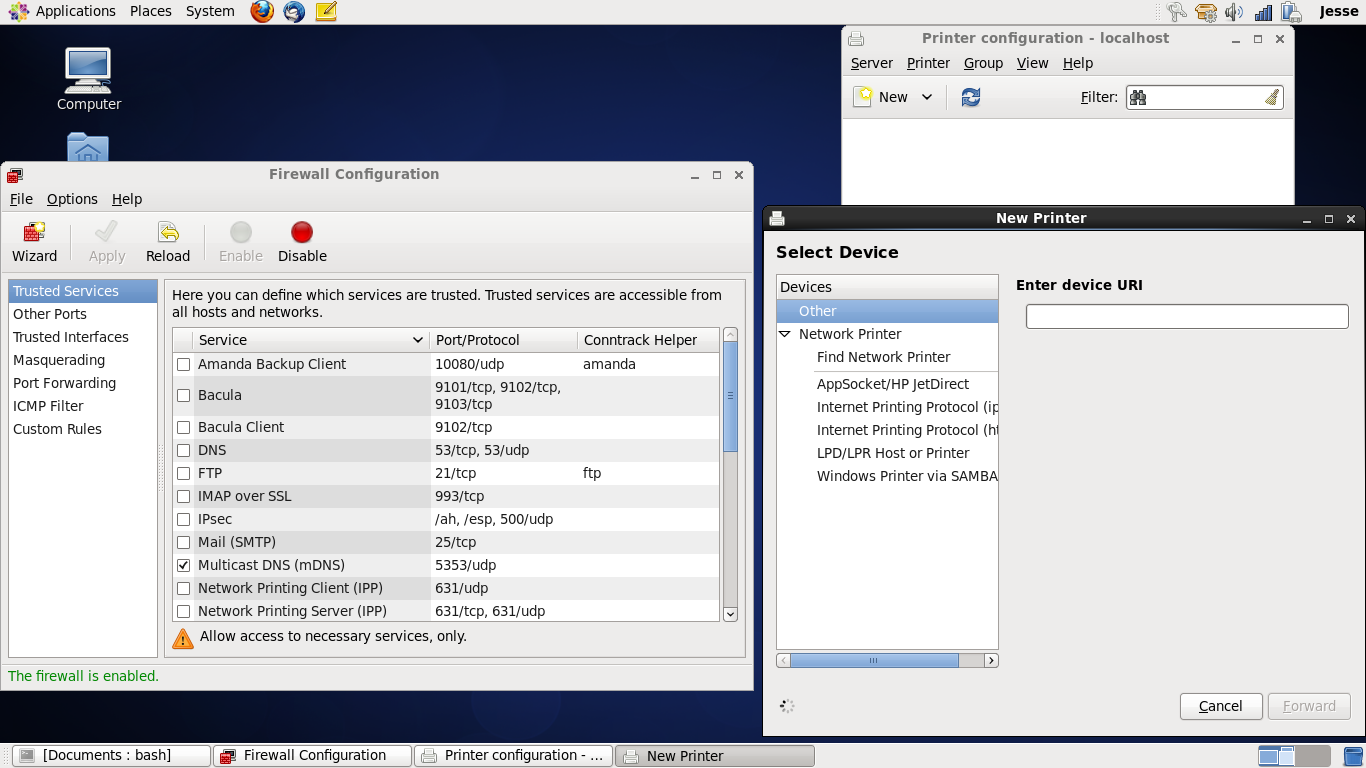Click the Service column sort arrow
Image resolution: width=1366 pixels, height=768 pixels.
[x=418, y=340]
